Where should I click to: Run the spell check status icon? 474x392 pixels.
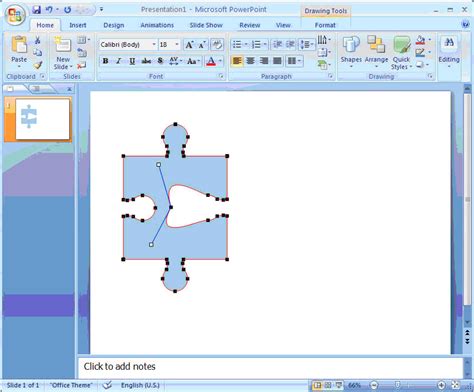coord(107,385)
